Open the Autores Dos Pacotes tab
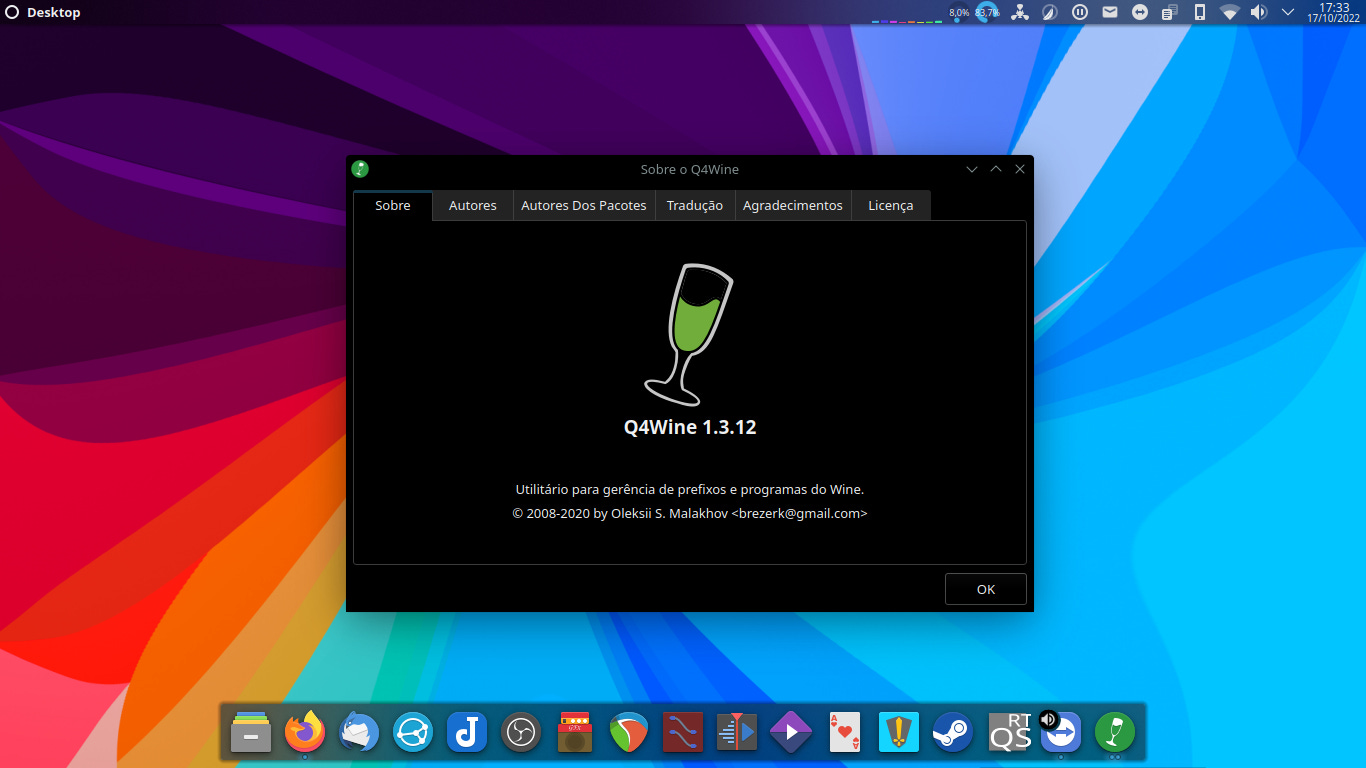The width and height of the screenshot is (1366, 768). pyautogui.click(x=584, y=205)
